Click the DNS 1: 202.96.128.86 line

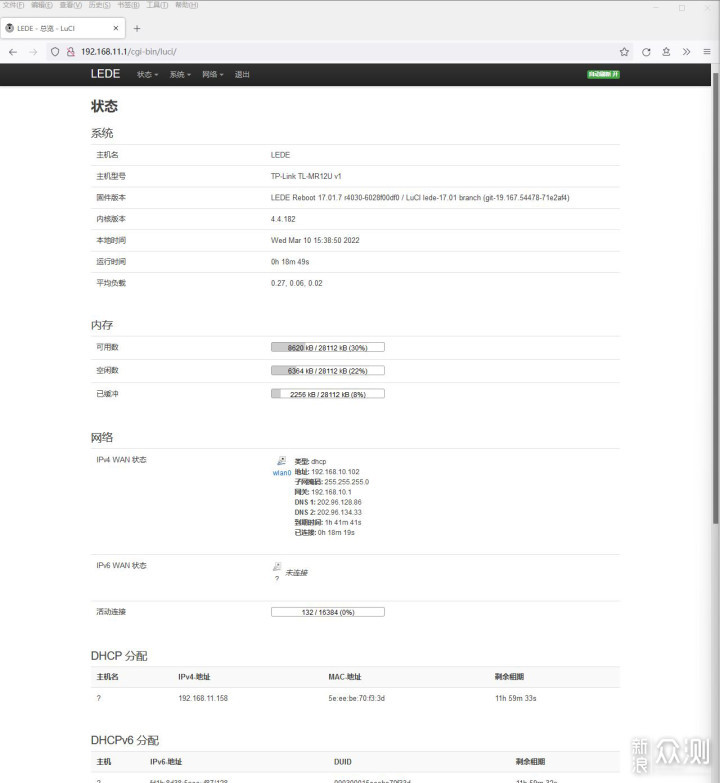click(x=328, y=502)
